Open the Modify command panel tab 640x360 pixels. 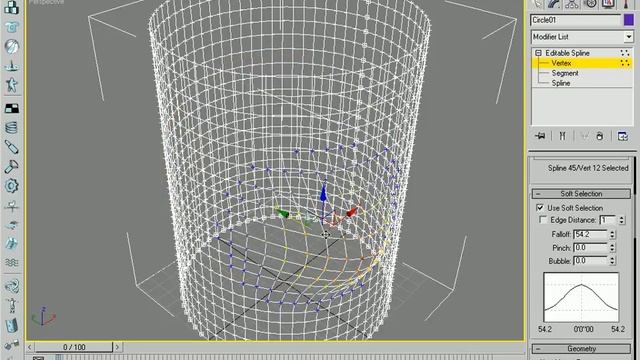coord(554,4)
